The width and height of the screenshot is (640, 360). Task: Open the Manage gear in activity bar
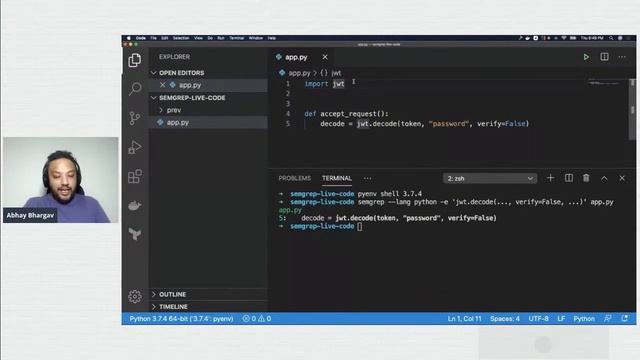(x=135, y=296)
